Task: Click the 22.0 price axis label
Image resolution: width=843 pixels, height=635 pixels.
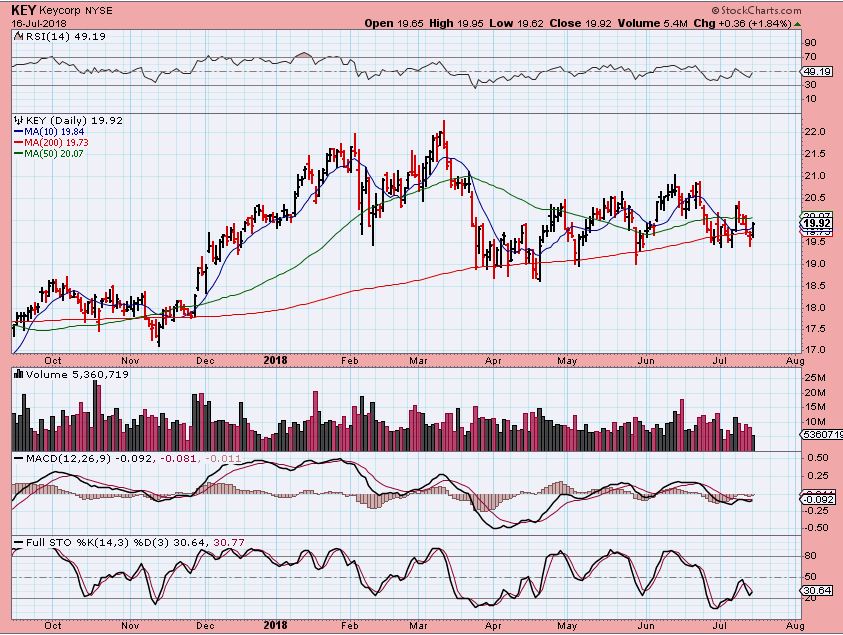Action: coord(816,132)
